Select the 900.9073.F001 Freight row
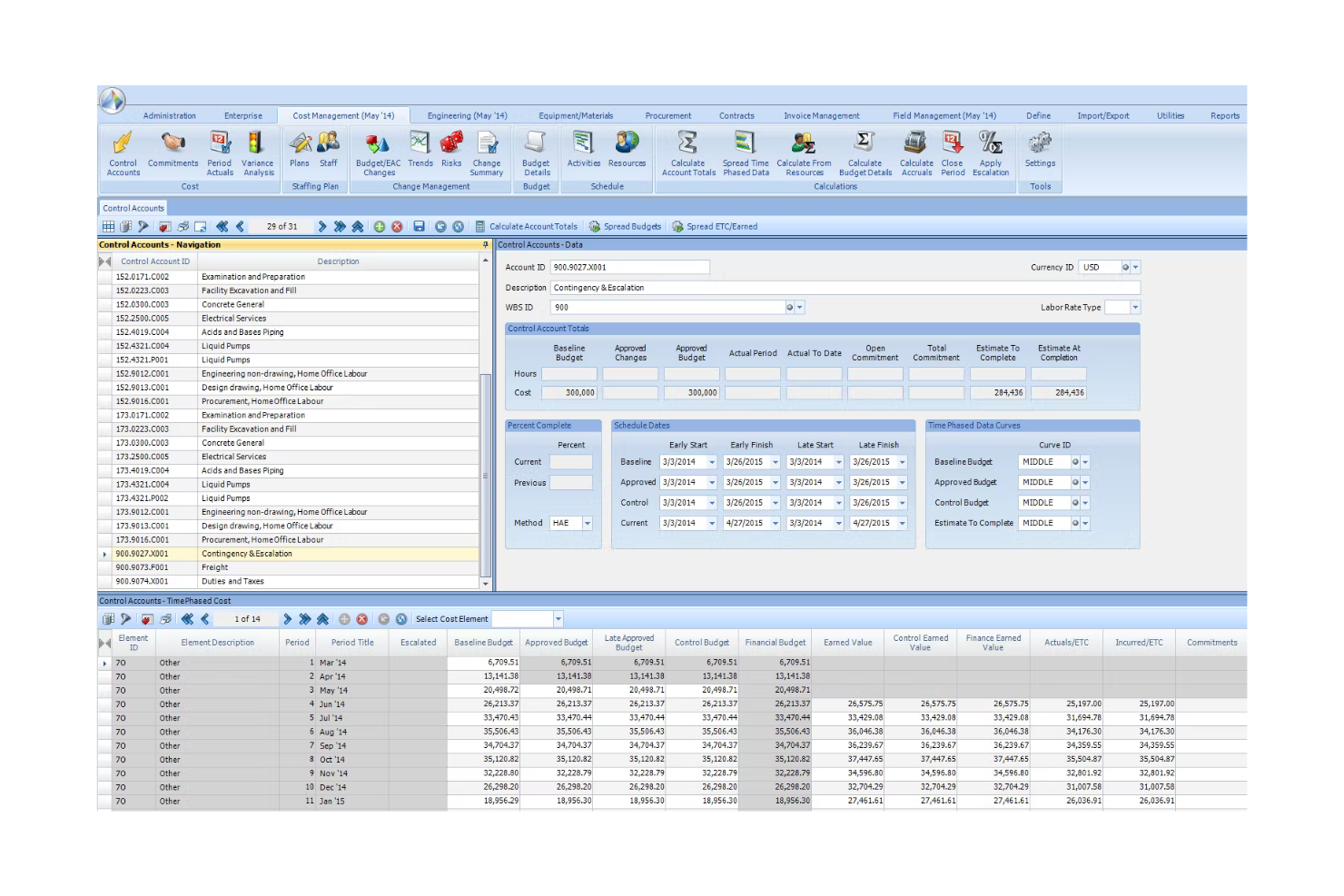The image size is (1344, 896). [x=289, y=568]
